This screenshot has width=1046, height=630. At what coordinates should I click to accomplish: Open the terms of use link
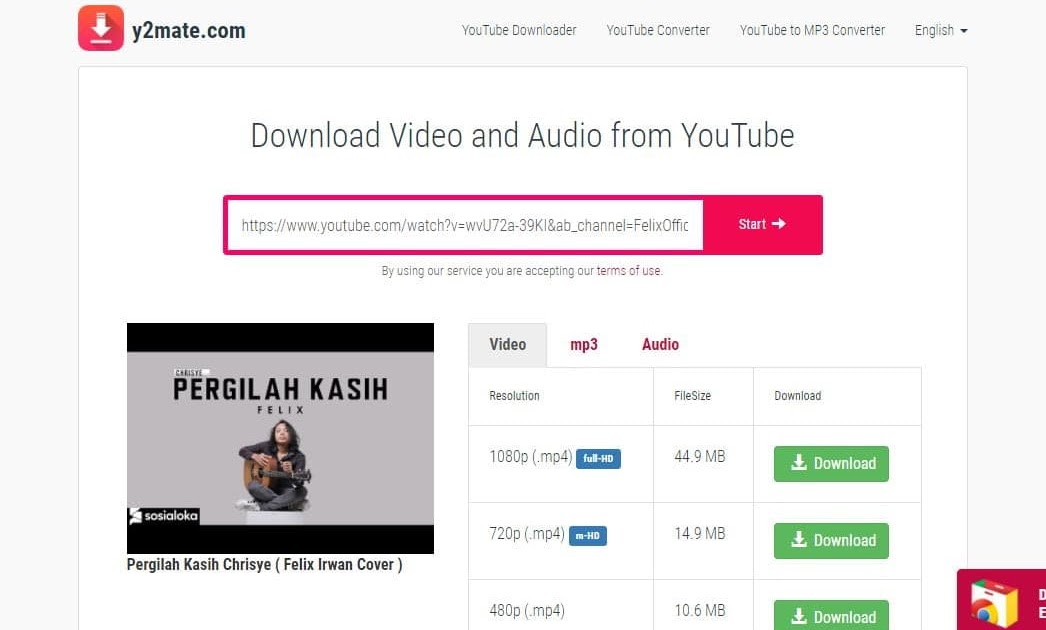click(629, 271)
